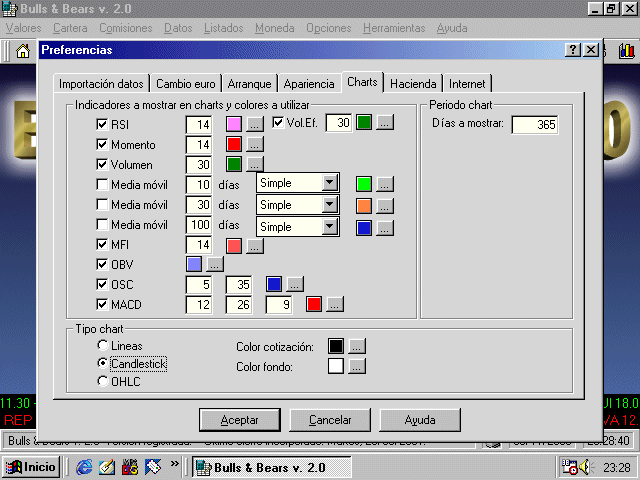Click the bar chart icon in toolbar
Image resolution: width=640 pixels, height=480 pixels.
(627, 51)
